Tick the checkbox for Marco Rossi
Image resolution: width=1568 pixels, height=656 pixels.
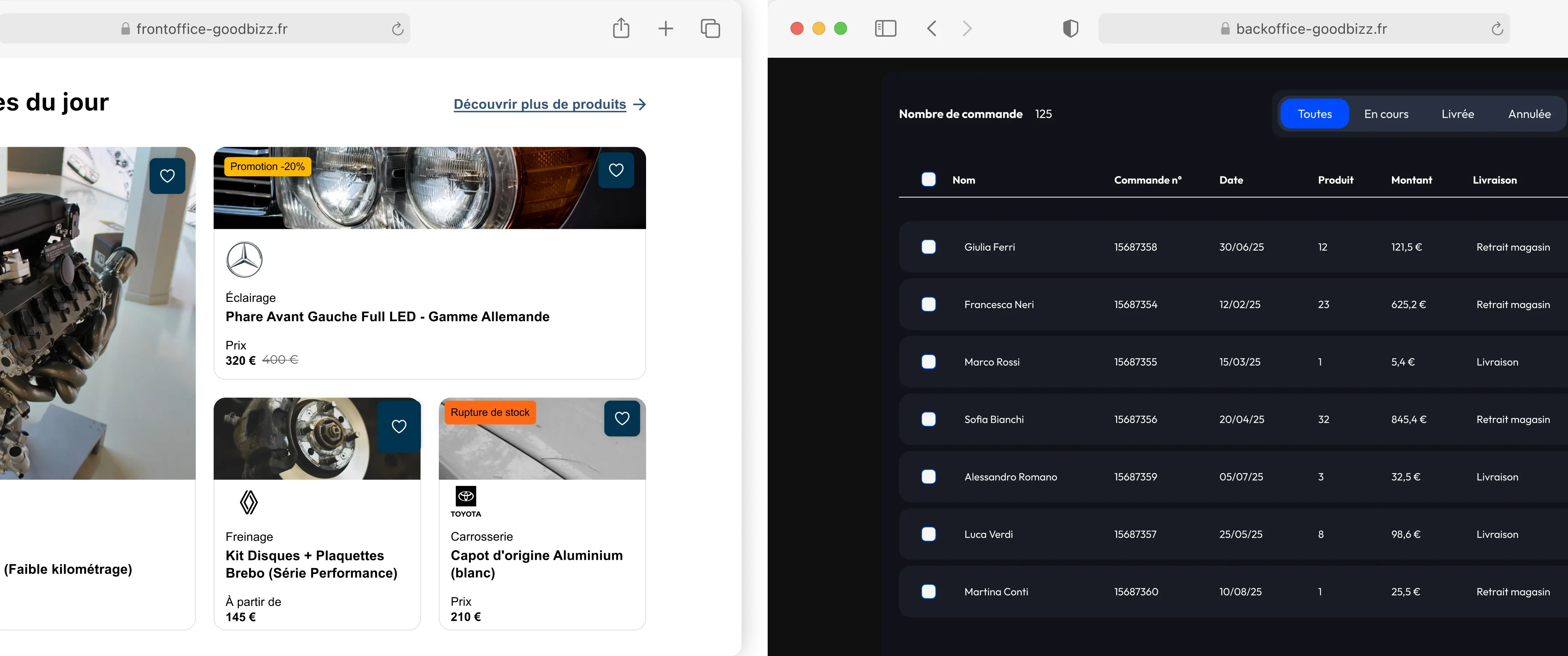928,362
